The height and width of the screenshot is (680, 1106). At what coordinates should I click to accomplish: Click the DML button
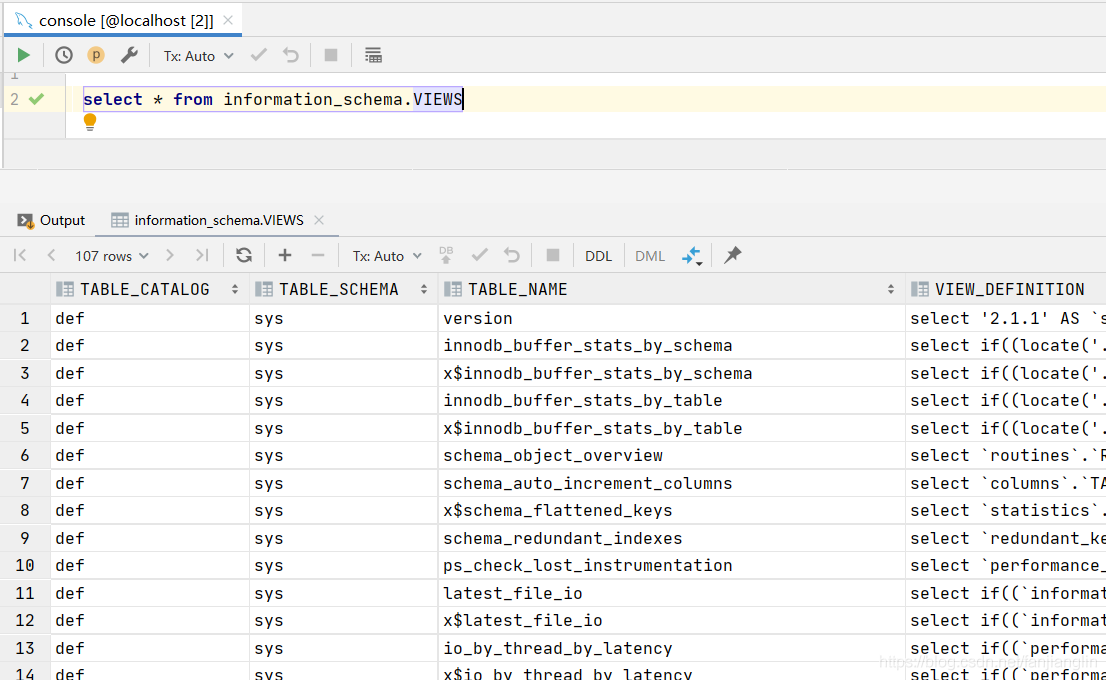pos(650,256)
